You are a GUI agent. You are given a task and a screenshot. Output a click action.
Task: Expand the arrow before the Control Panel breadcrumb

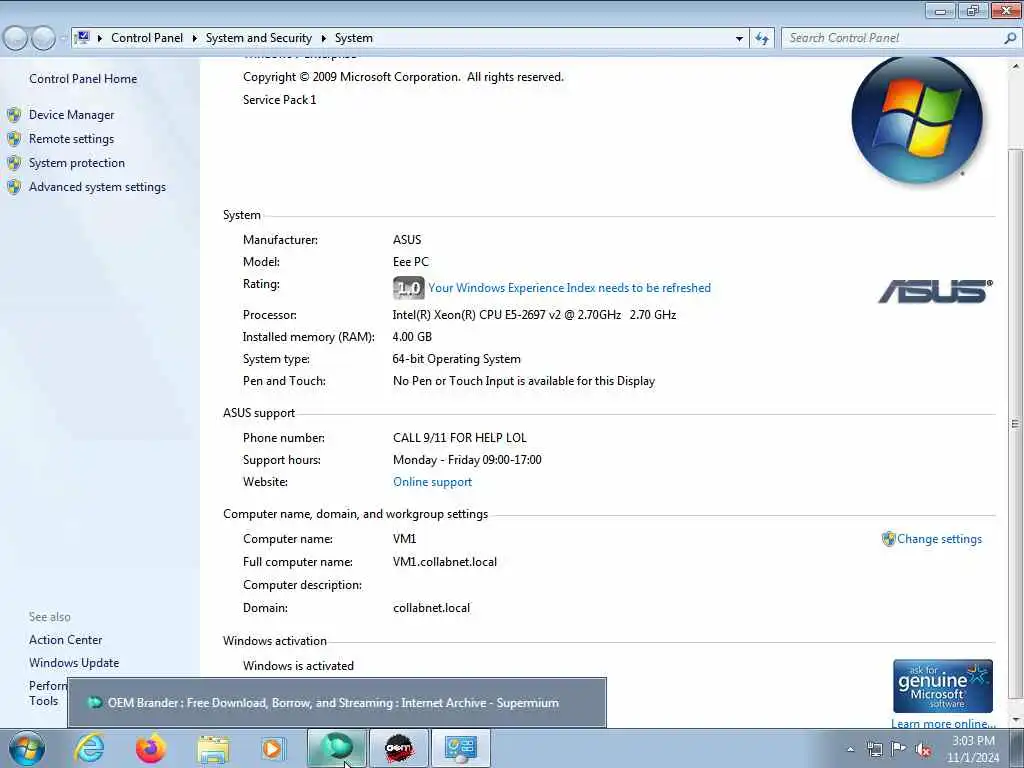[100, 39]
